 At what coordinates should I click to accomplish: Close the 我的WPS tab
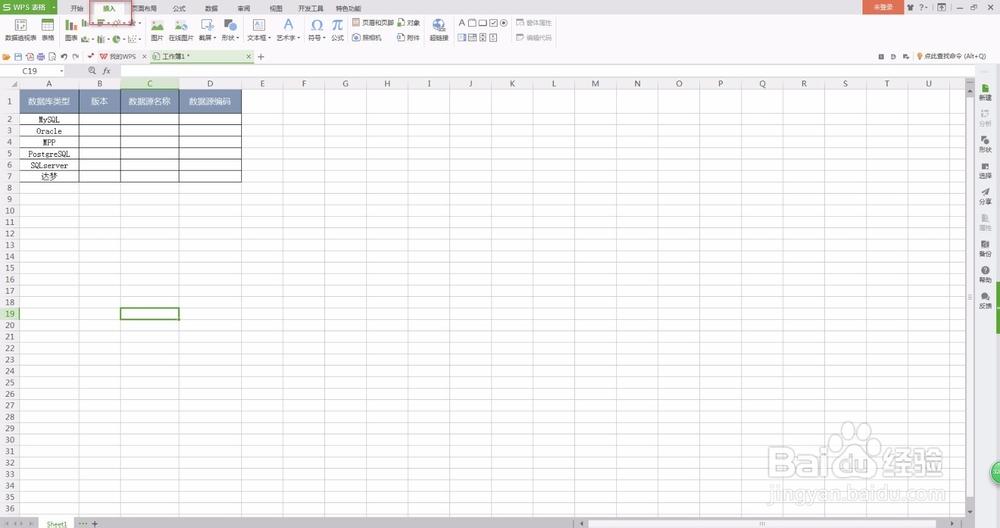tap(144, 57)
